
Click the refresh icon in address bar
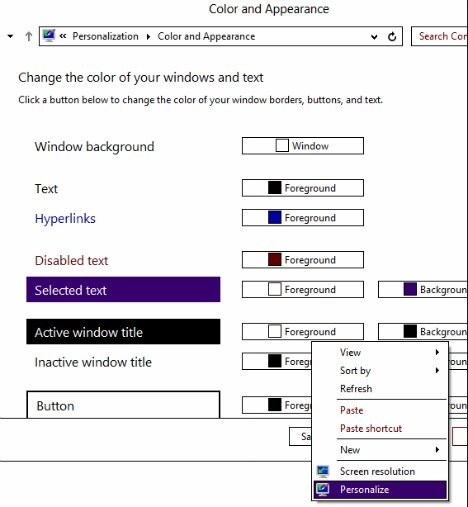[392, 36]
